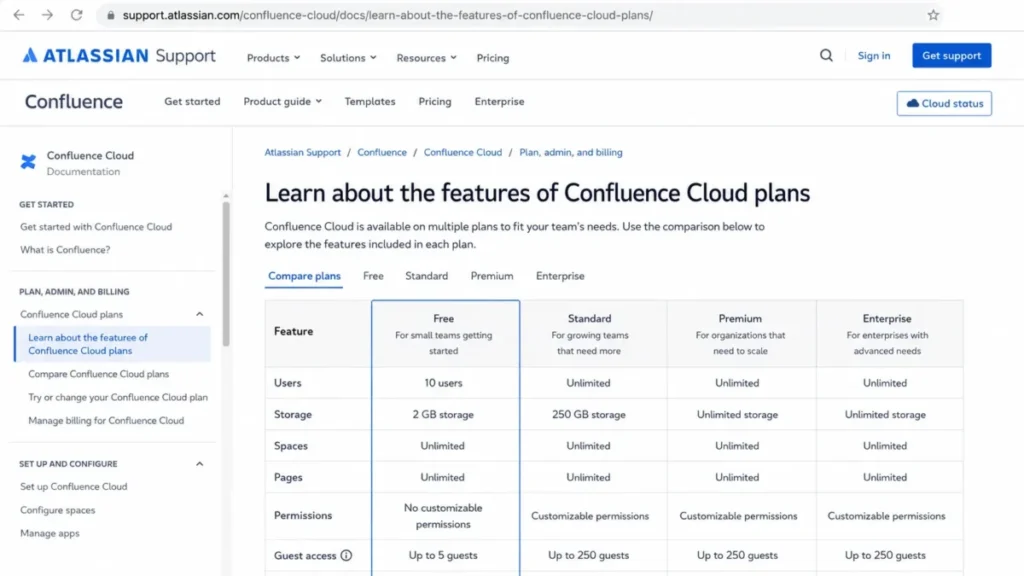Click the '10 users' cell
Viewport: 1024px width, 576px height.
(x=443, y=383)
